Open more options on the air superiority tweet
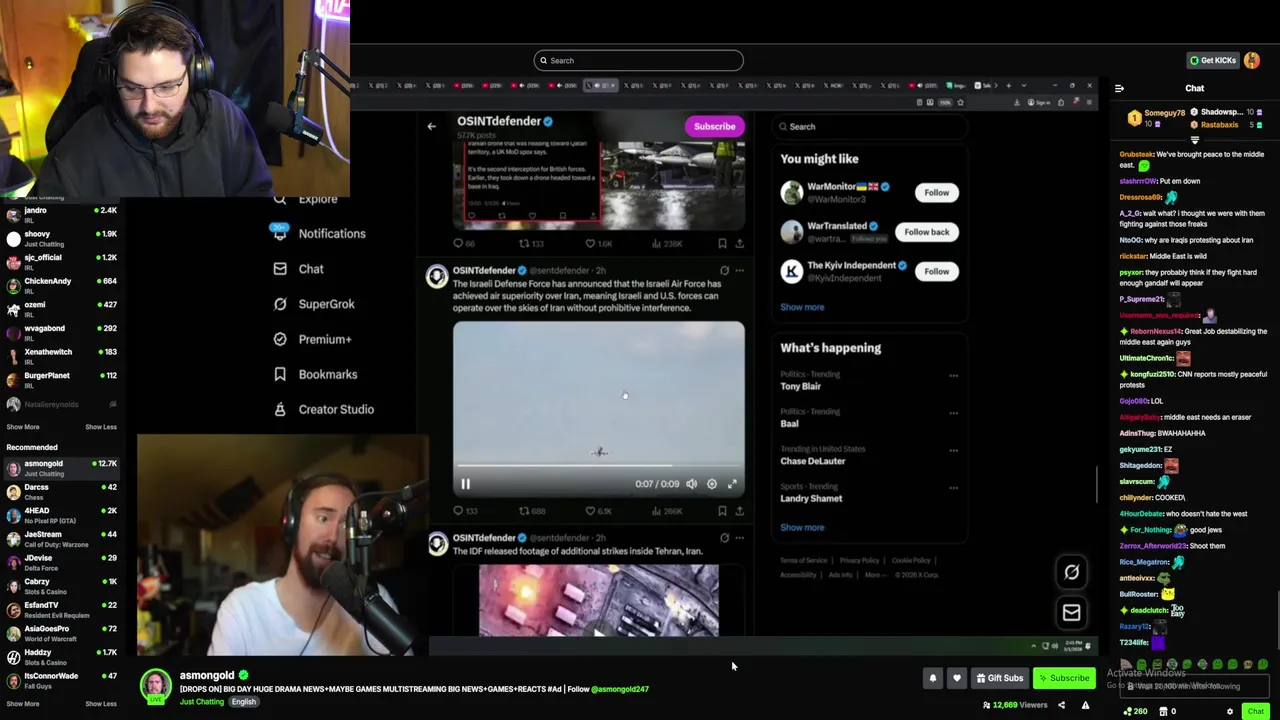Screen dimensions: 1280x720 pos(739,270)
